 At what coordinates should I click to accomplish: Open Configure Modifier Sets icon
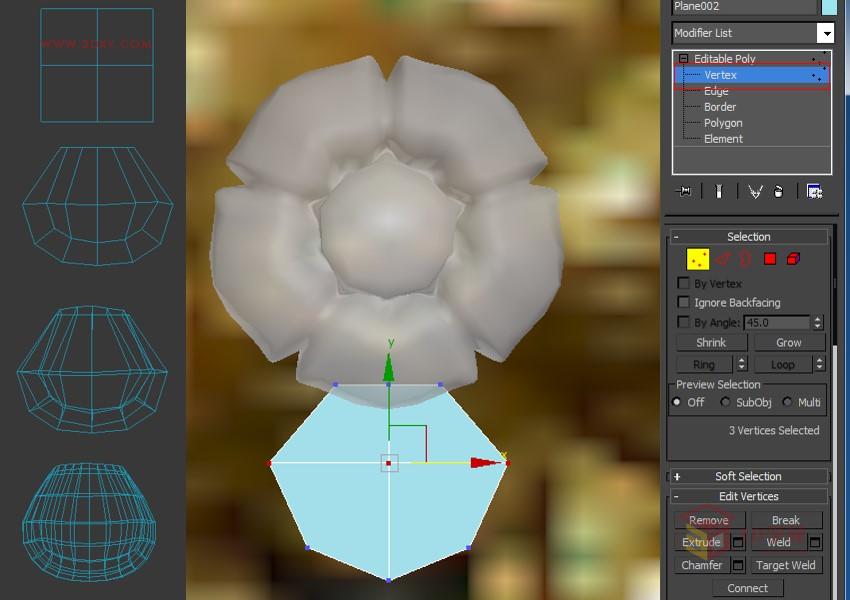pos(817,192)
